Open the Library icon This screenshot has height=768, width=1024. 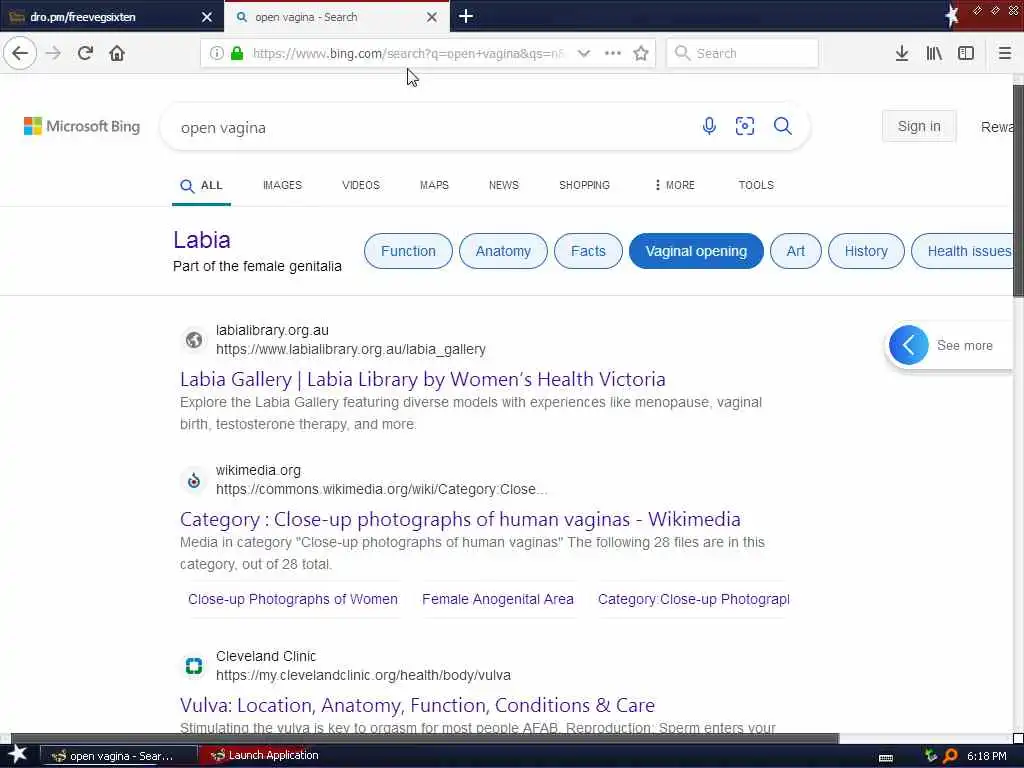click(934, 53)
